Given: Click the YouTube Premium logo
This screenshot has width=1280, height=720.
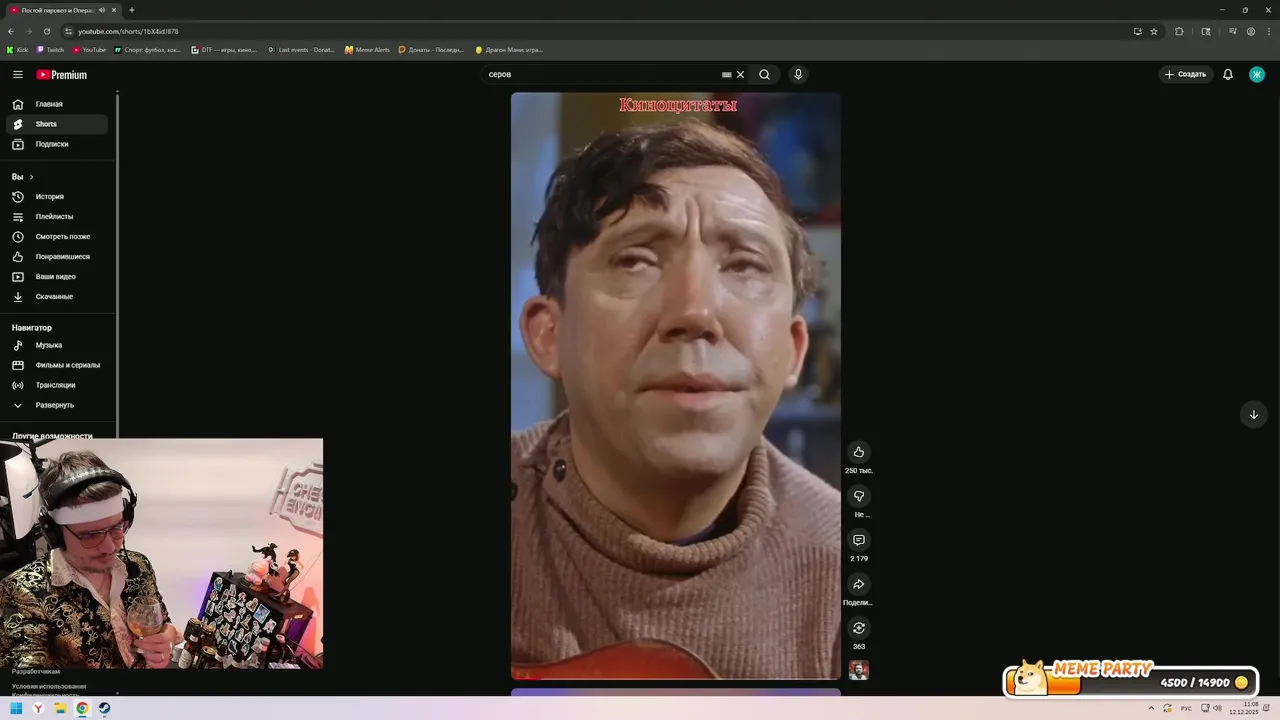Looking at the screenshot, I should [x=62, y=74].
